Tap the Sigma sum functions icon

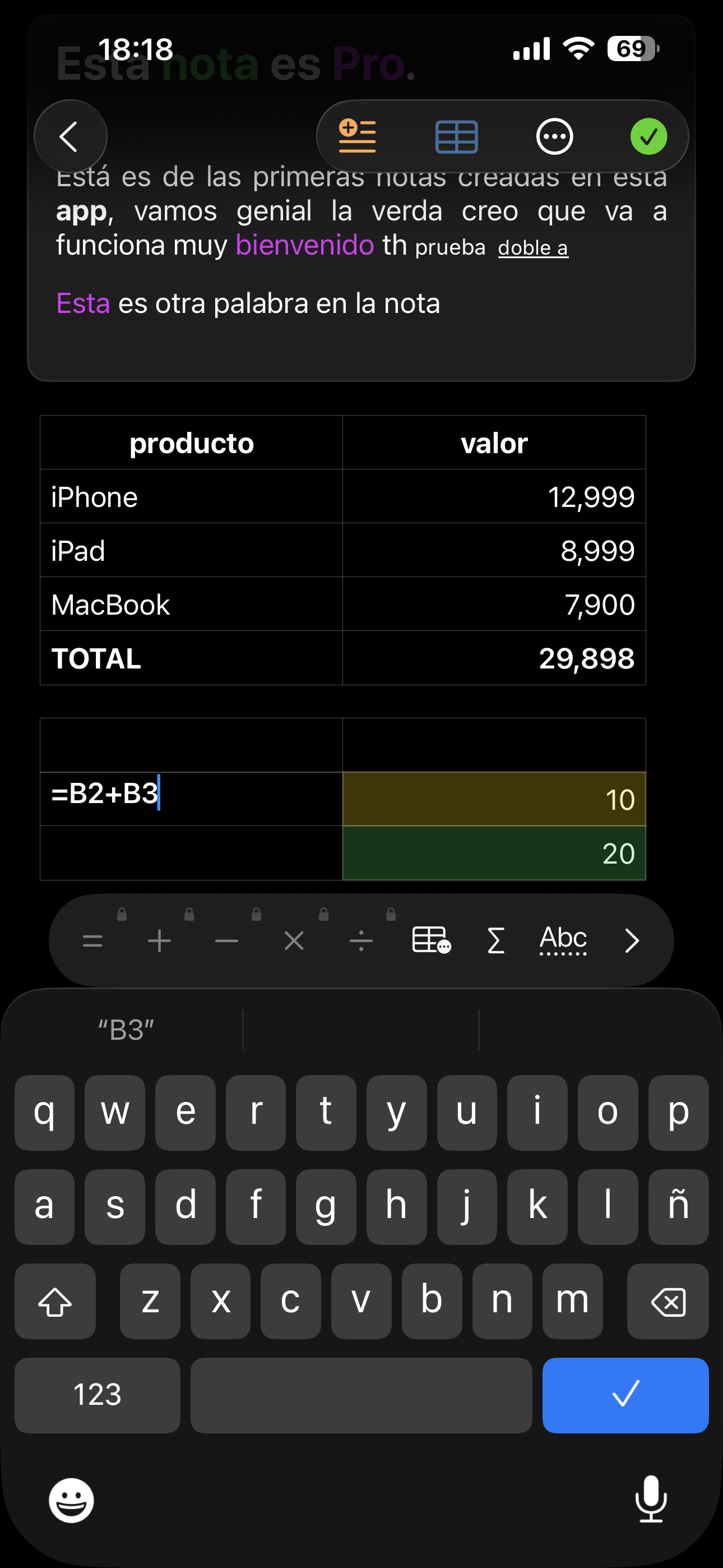(x=496, y=940)
